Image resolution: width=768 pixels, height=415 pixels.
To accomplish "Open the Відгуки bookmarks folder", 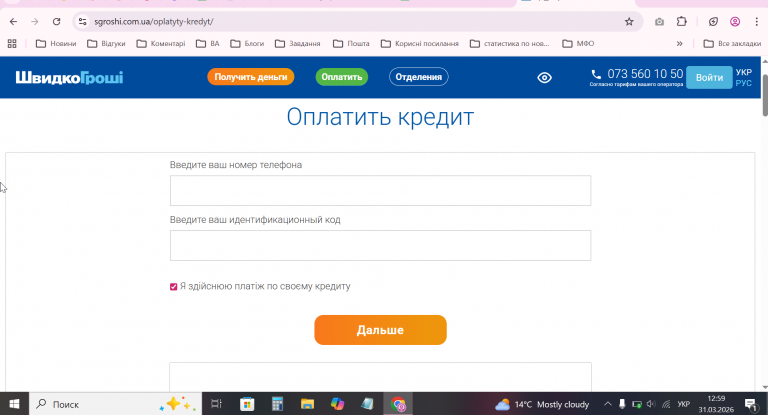I will (x=106, y=44).
